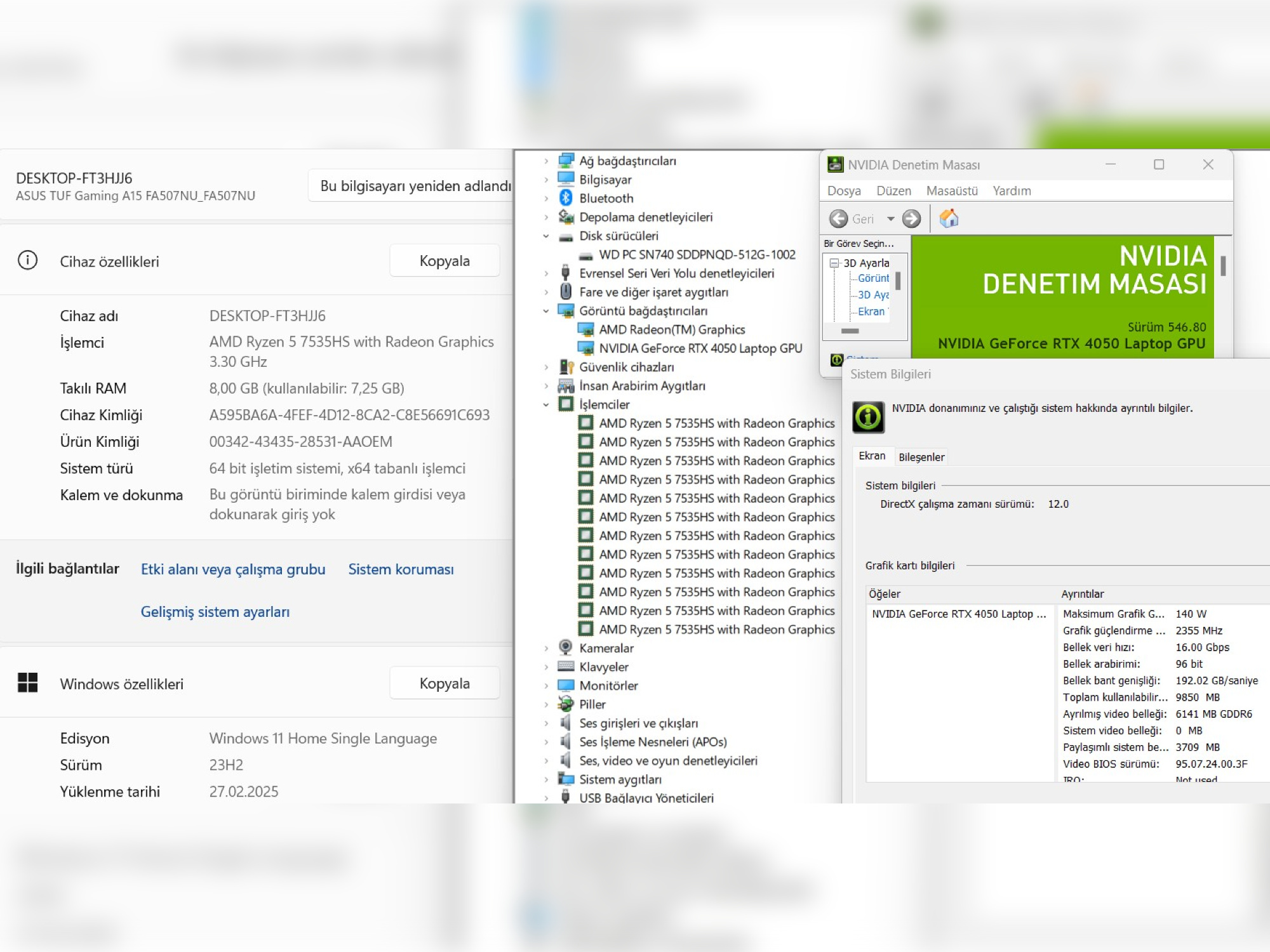Image resolution: width=1270 pixels, height=952 pixels.
Task: Click the Sistem aygıtları system devices icon
Action: coord(566,779)
